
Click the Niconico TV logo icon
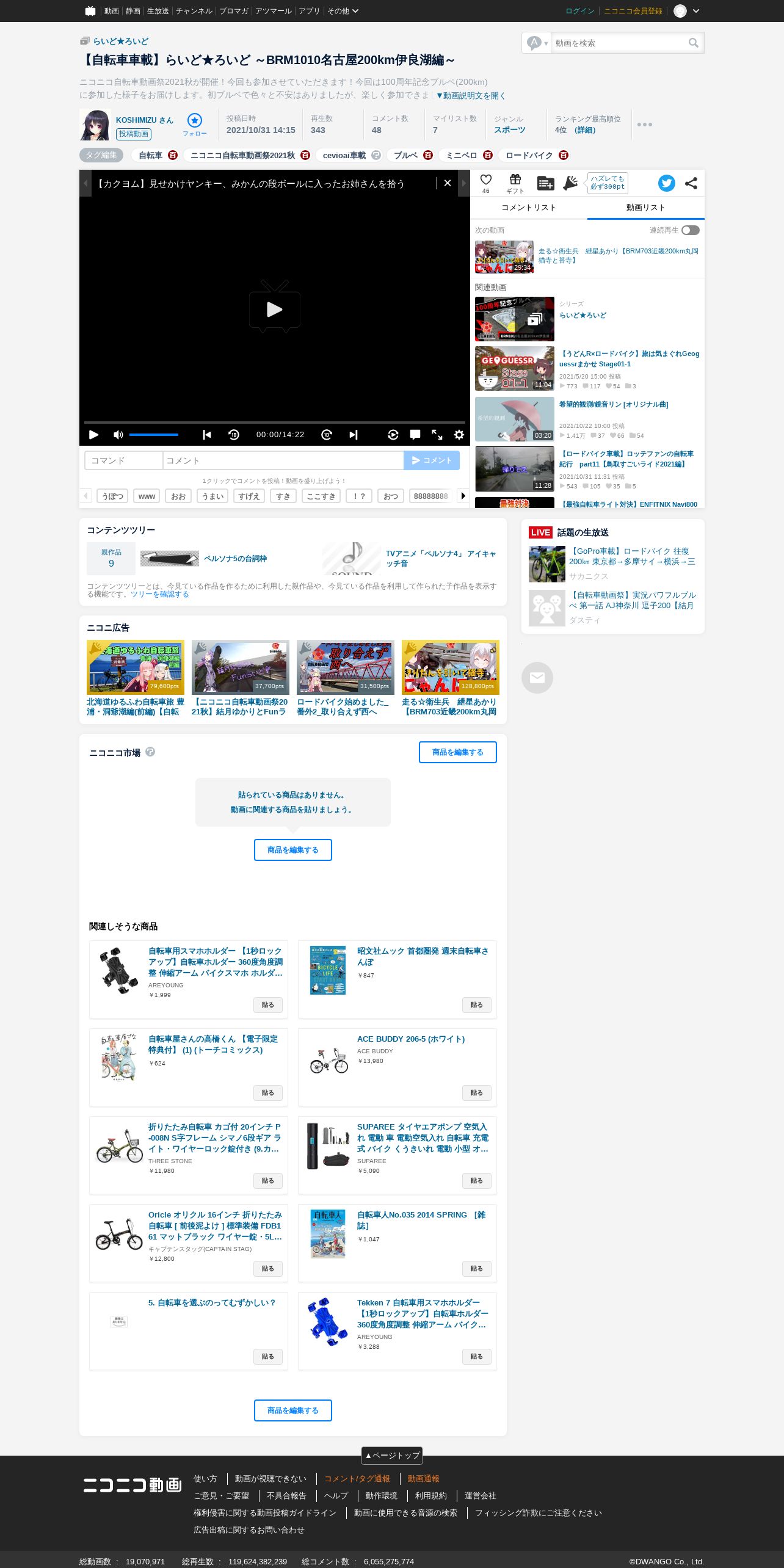pos(90,11)
